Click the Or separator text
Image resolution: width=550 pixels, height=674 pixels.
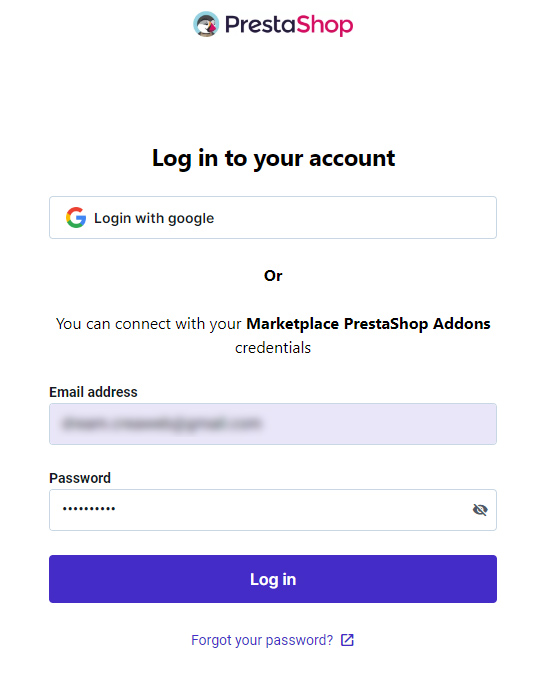tap(273, 276)
